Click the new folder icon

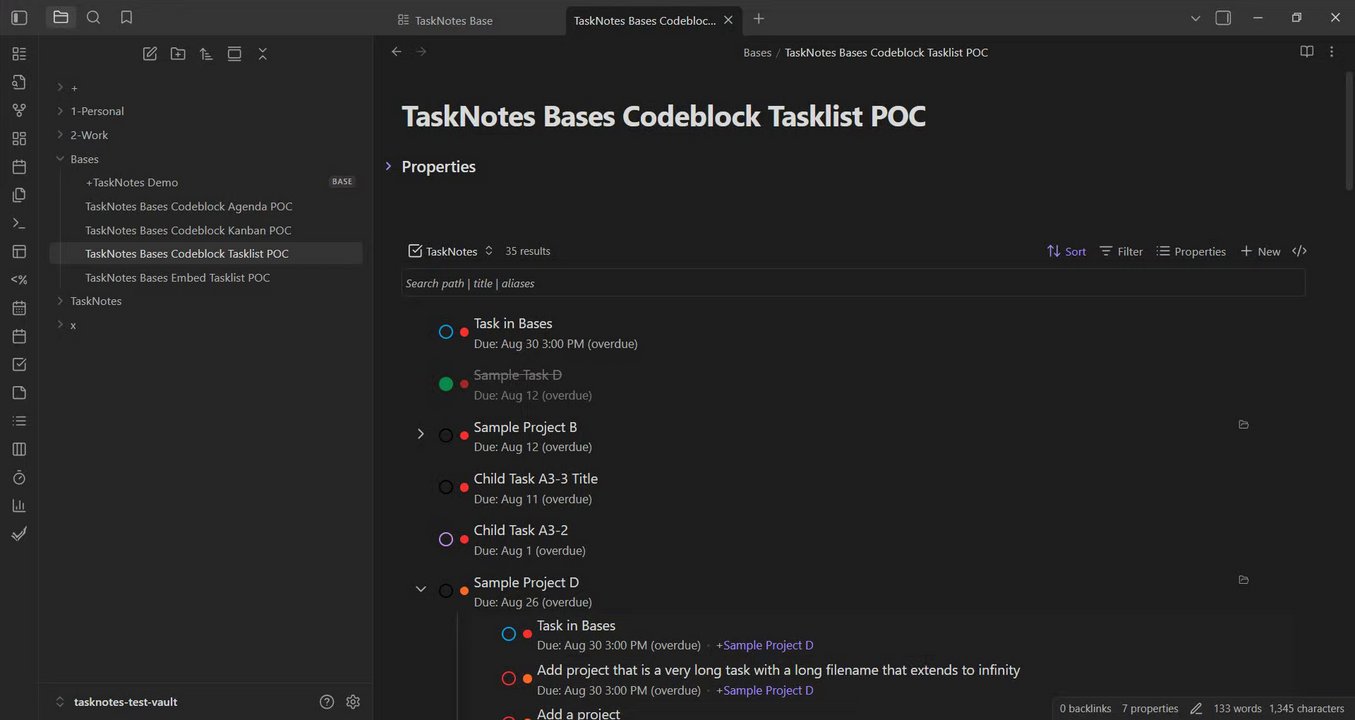[178, 54]
